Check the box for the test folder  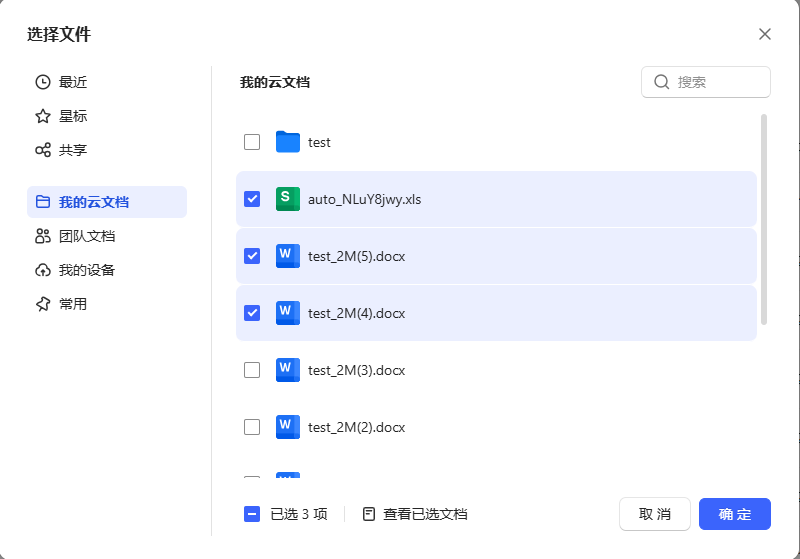(252, 142)
